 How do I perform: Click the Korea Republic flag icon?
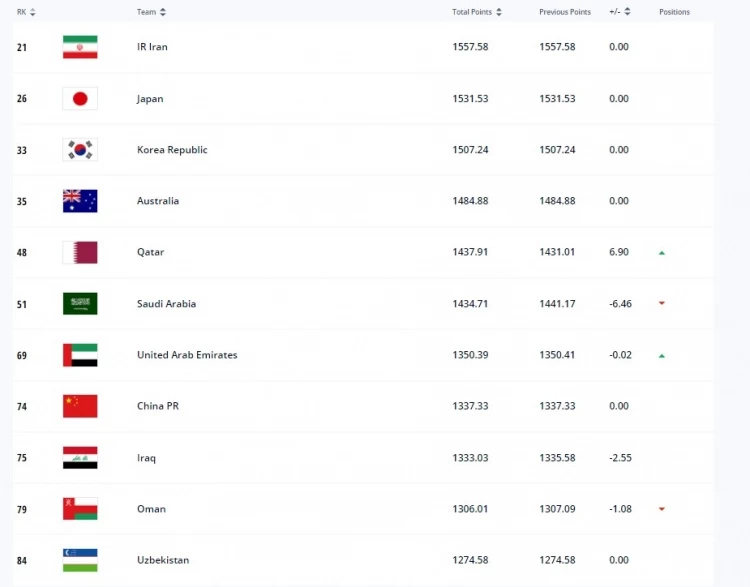point(80,150)
